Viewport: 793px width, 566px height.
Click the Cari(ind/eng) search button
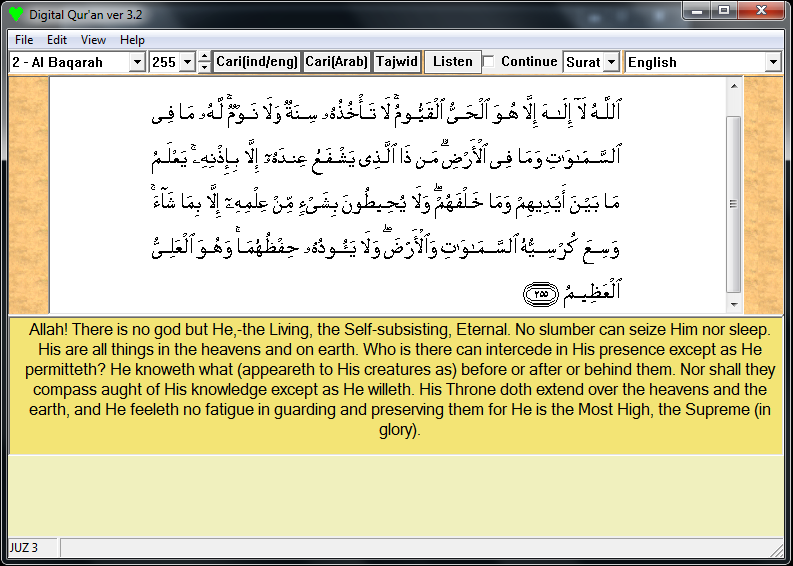(x=257, y=62)
